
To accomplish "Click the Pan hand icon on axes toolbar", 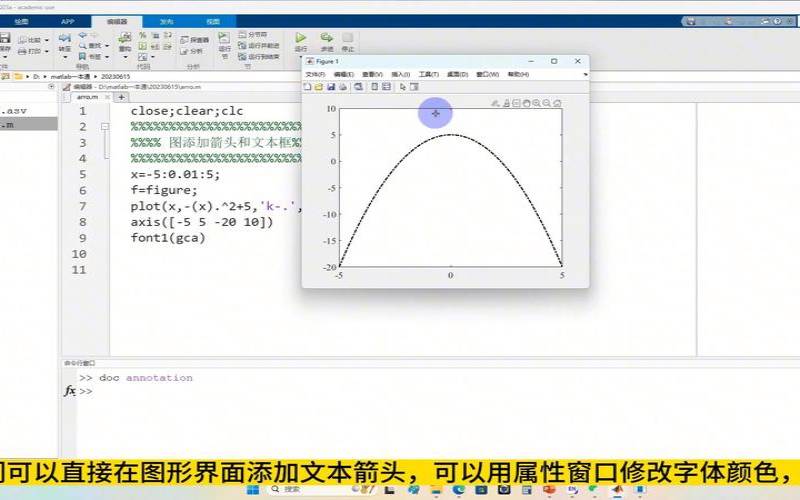I will (x=526, y=103).
